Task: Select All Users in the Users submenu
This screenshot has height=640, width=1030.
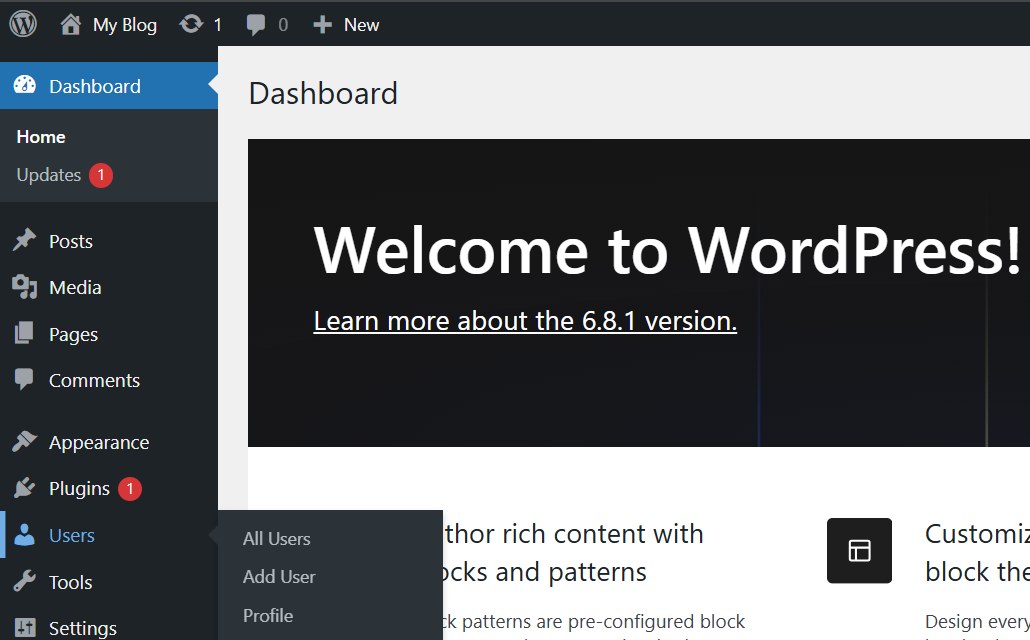Action: tap(277, 538)
